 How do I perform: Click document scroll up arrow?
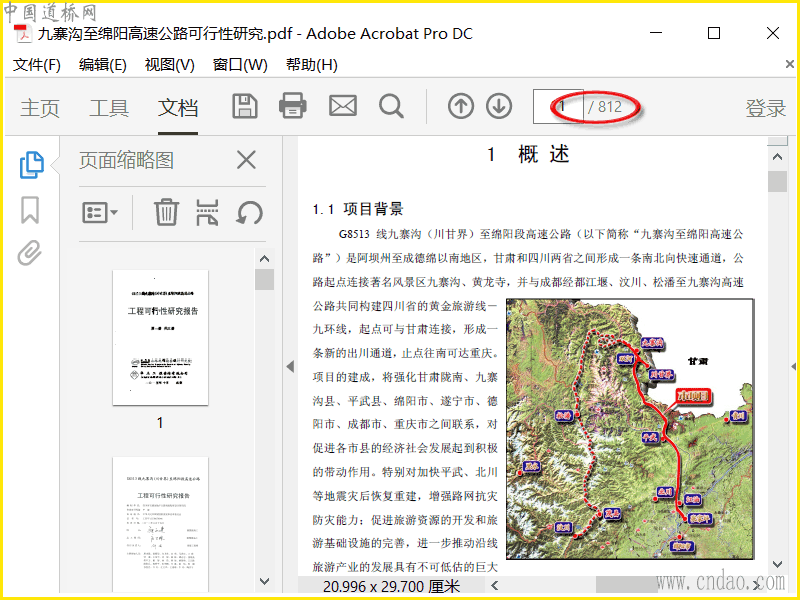(777, 157)
